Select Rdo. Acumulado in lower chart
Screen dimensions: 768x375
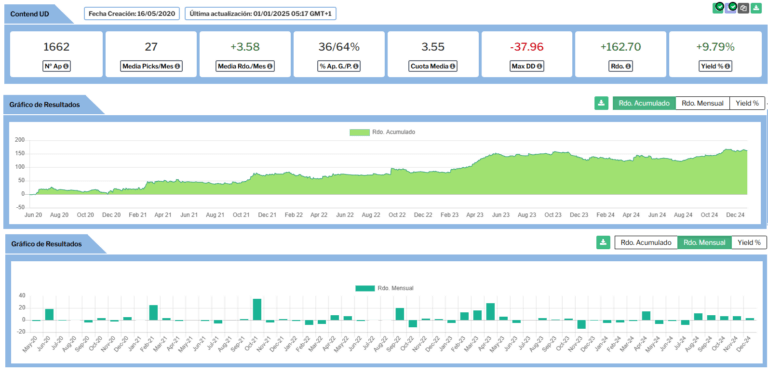click(x=646, y=242)
